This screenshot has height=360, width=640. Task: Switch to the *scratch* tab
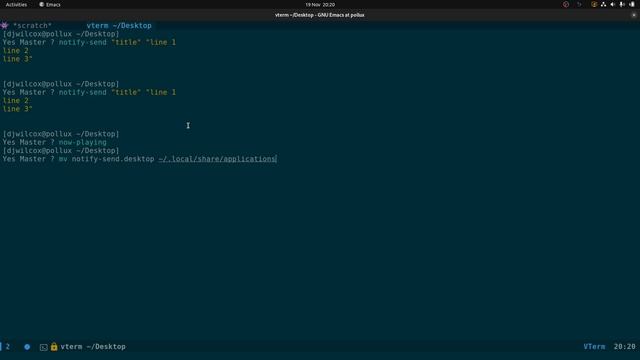click(x=32, y=25)
